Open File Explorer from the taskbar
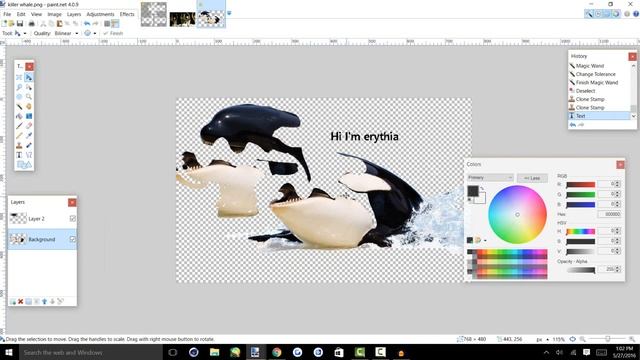Screen dimensions: 640x360 [x=214, y=352]
